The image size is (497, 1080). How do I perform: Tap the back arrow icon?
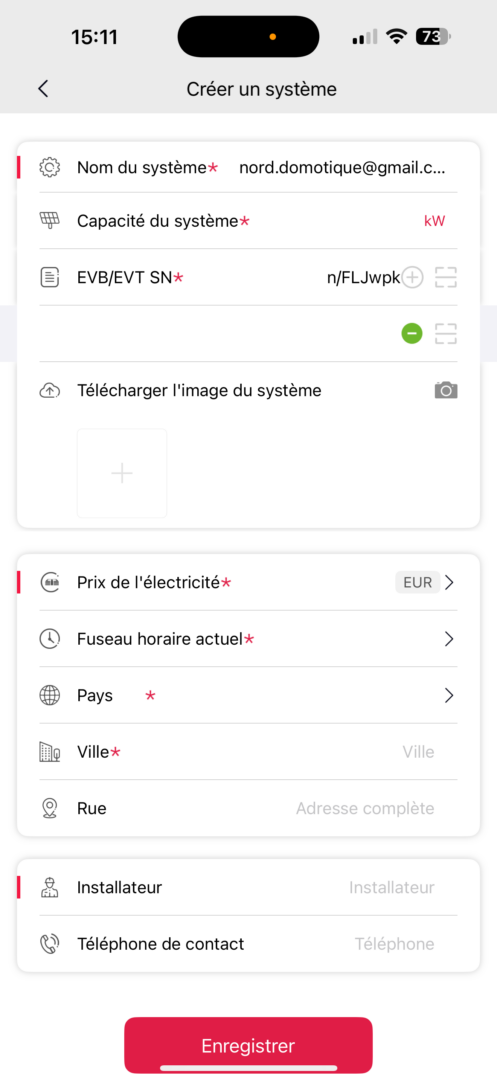[x=43, y=89]
